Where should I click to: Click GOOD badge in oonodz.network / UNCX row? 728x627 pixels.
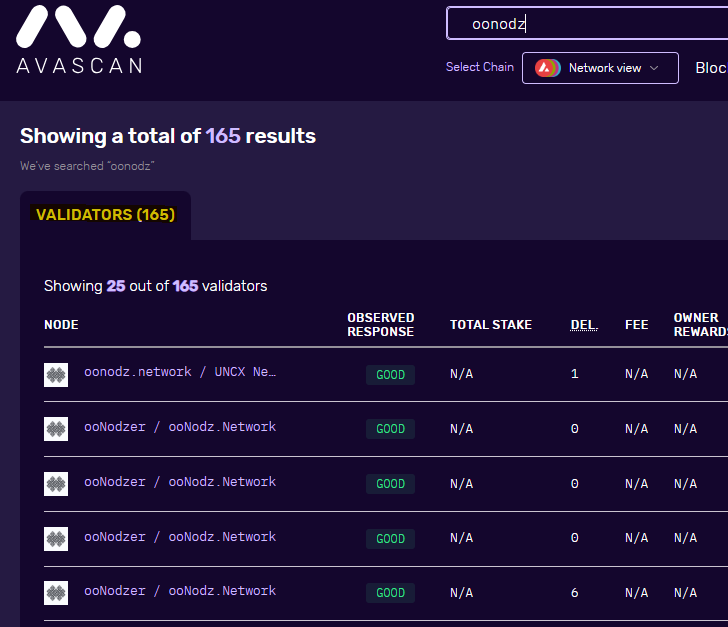click(x=390, y=375)
